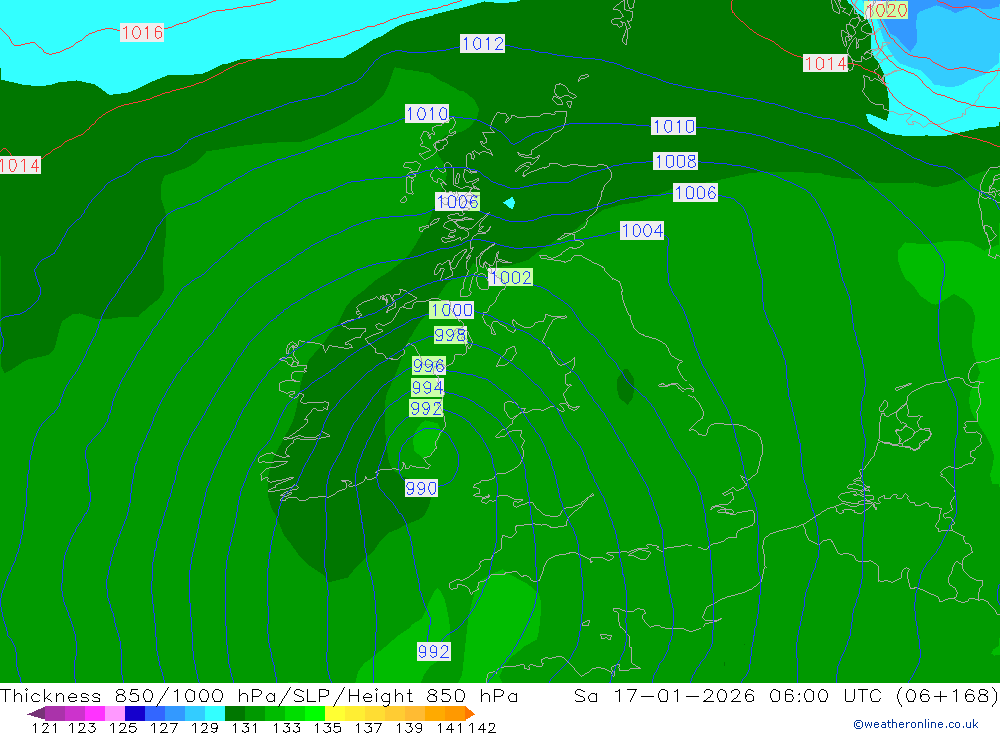
Task: Select the 1008 isobar label
Action: pyautogui.click(x=675, y=161)
